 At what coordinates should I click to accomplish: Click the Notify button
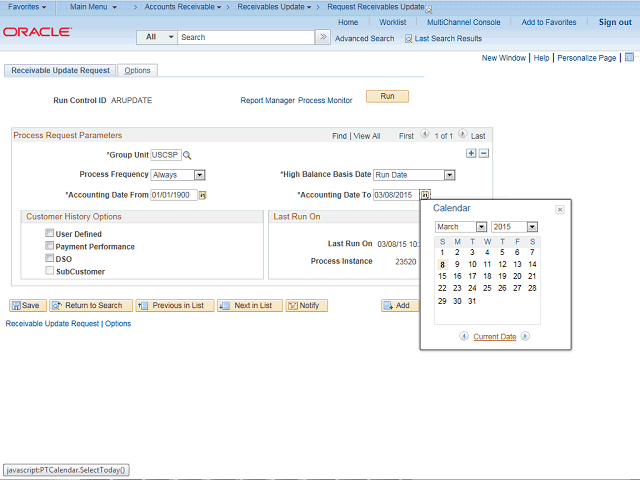307,305
